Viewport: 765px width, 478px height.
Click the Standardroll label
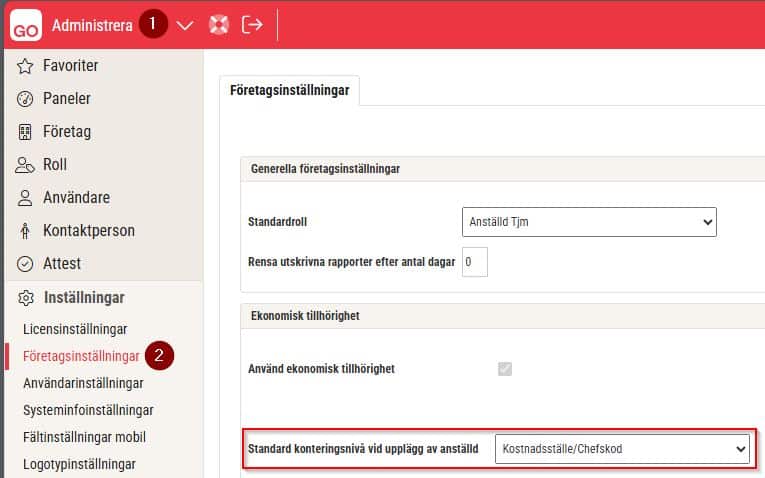278,222
